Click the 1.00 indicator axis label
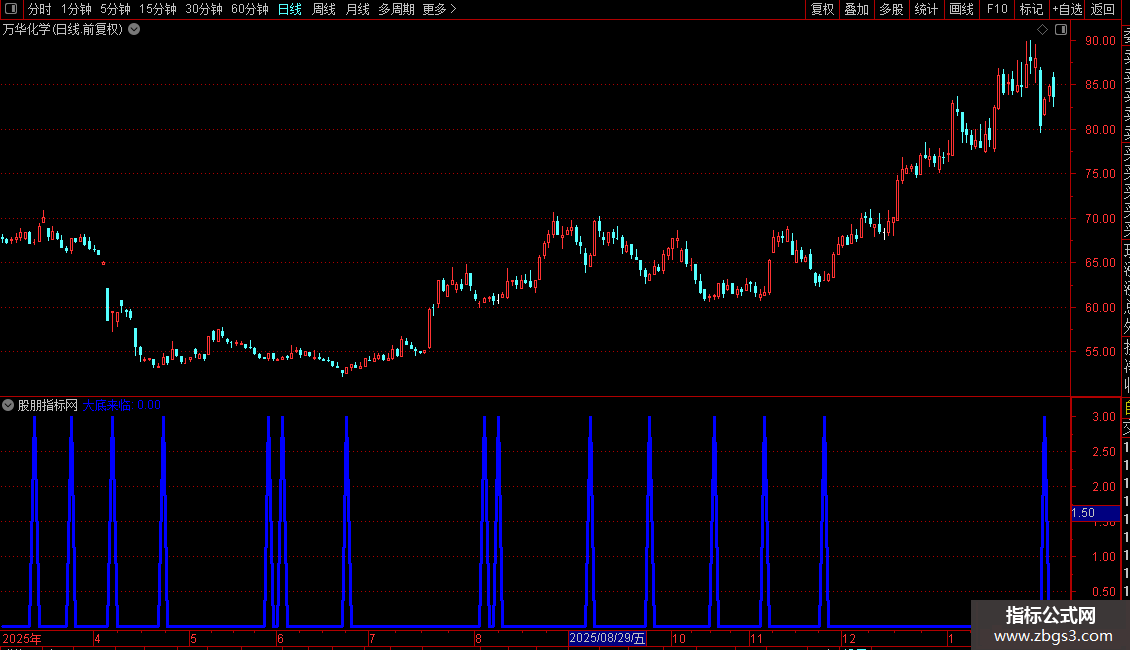Viewport: 1130px width, 650px height. [1103, 556]
